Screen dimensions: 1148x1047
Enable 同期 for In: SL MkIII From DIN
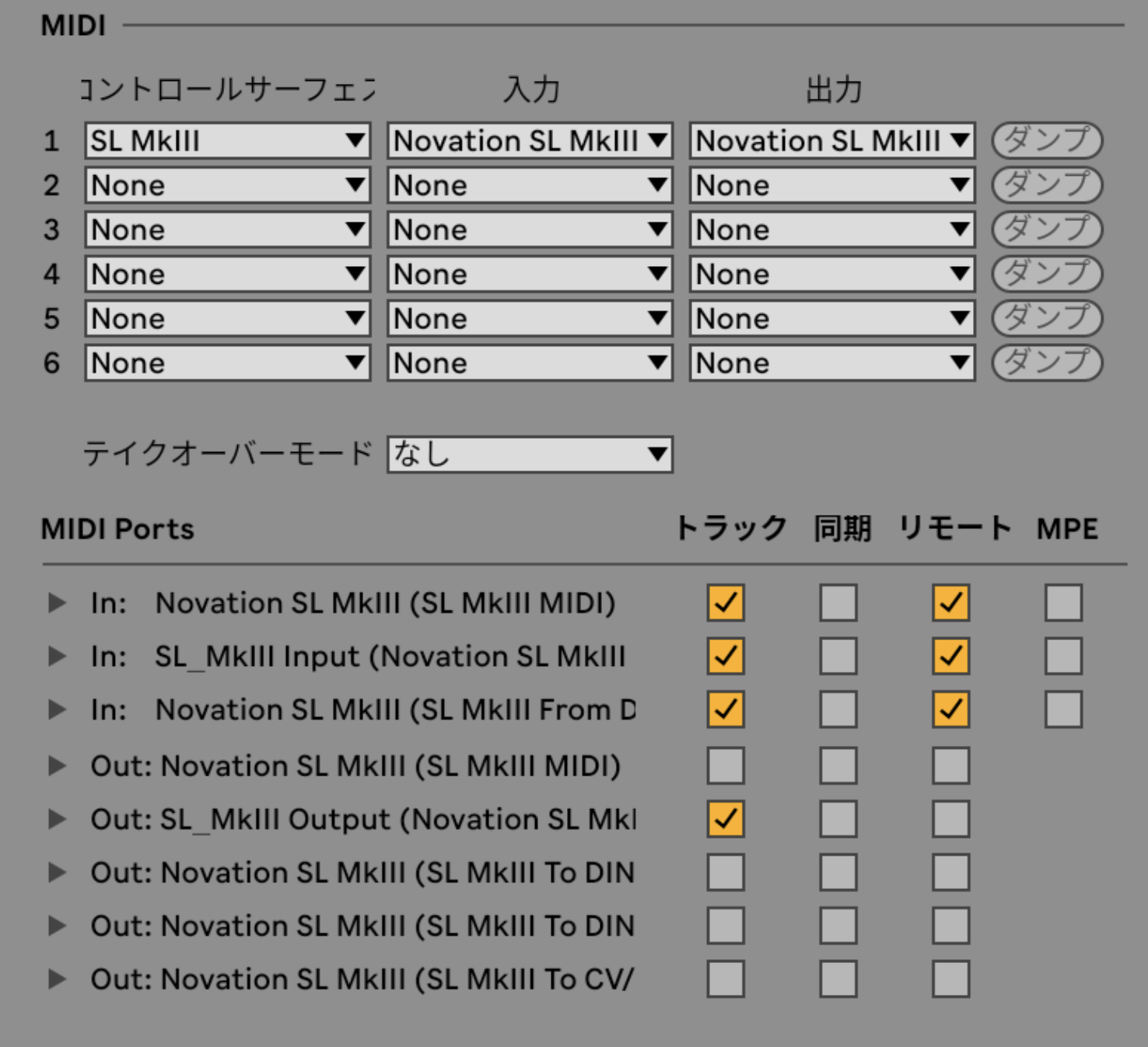click(x=838, y=709)
